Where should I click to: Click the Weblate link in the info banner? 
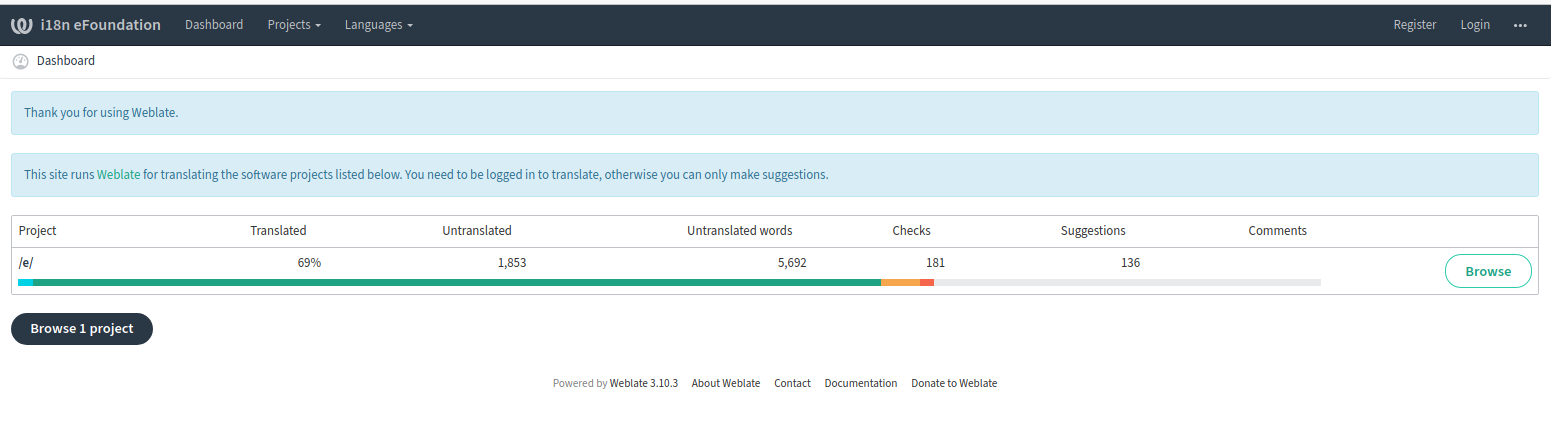pos(118,174)
